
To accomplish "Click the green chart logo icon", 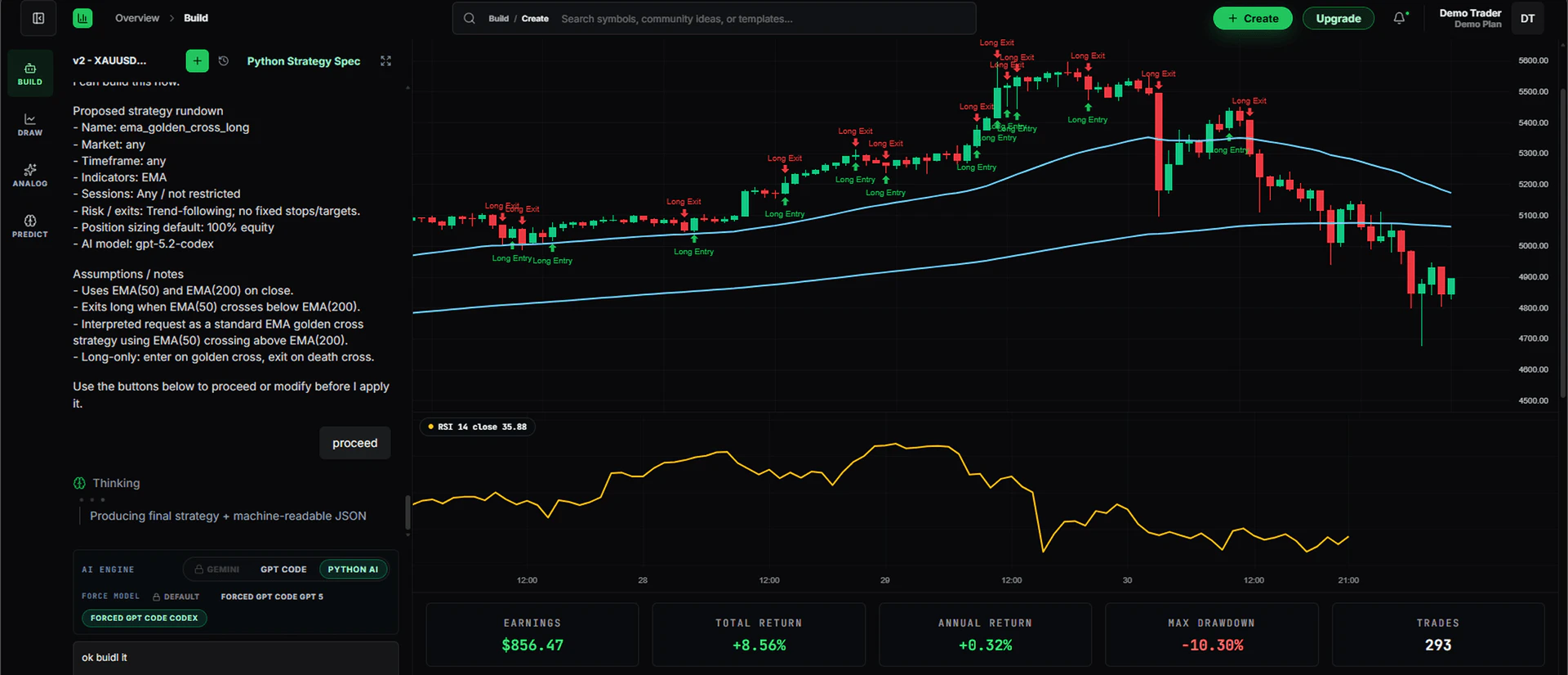I will (82, 18).
